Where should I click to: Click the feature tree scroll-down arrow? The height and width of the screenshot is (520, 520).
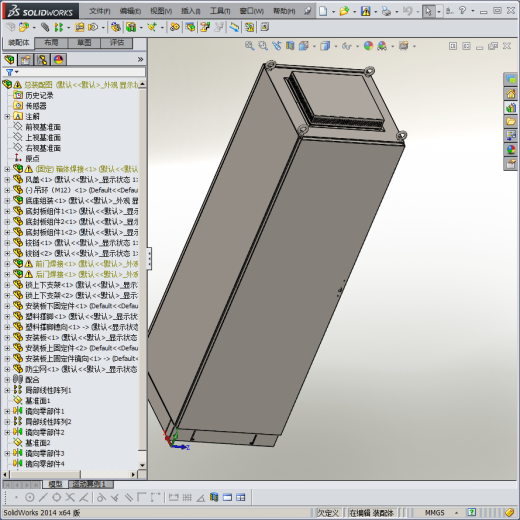[142, 465]
